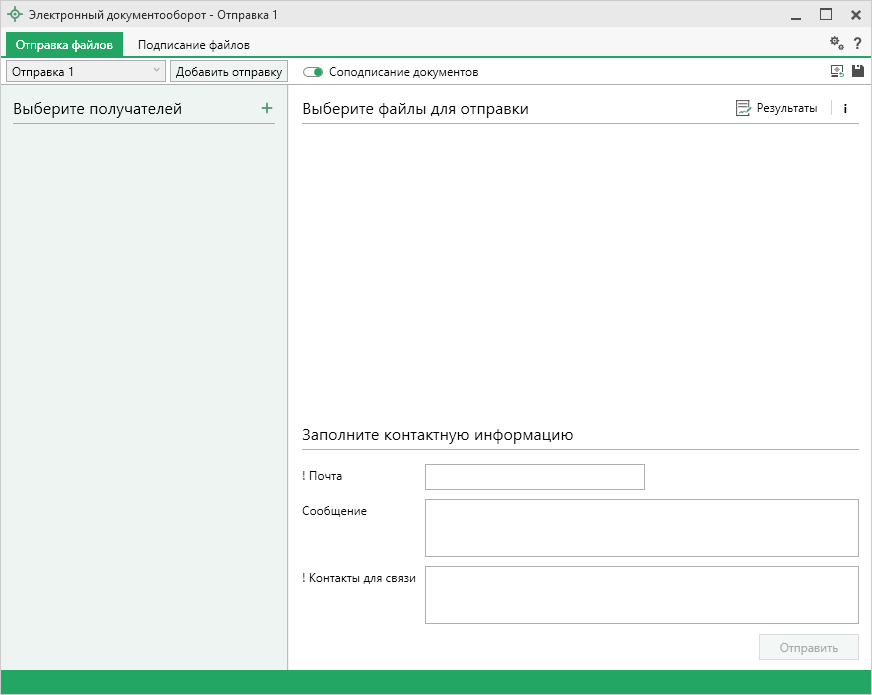Click the empty file selection area
Viewport: 872px width, 695px height.
click(x=580, y=270)
